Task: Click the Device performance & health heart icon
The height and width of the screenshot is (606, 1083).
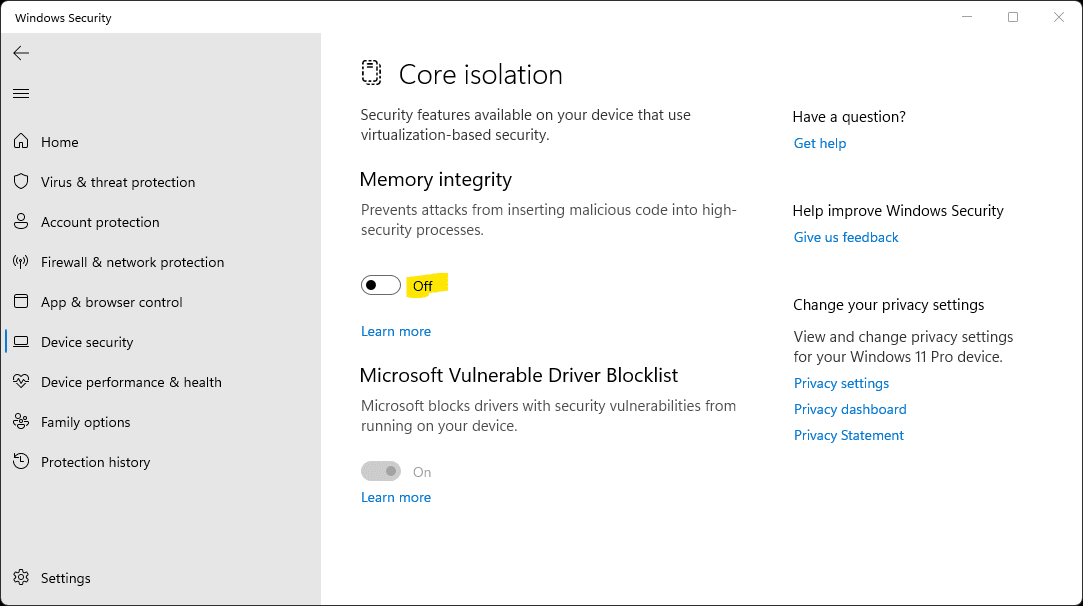Action: pyautogui.click(x=20, y=382)
